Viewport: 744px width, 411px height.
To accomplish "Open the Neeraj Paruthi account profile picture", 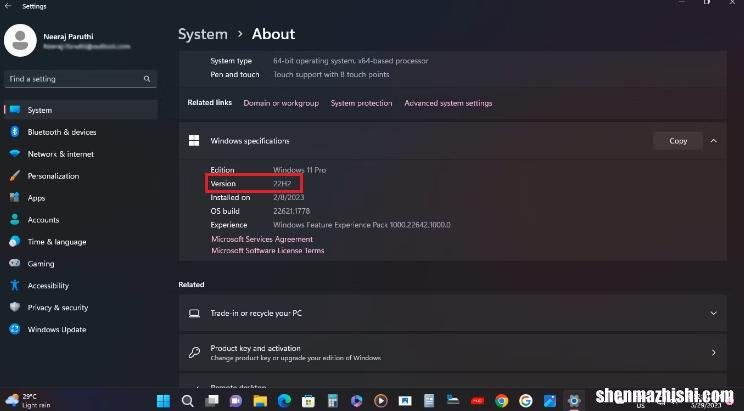I will coord(20,41).
